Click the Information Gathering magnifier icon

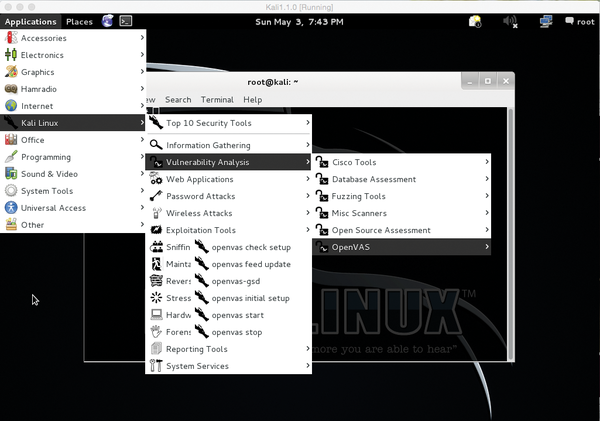156,145
